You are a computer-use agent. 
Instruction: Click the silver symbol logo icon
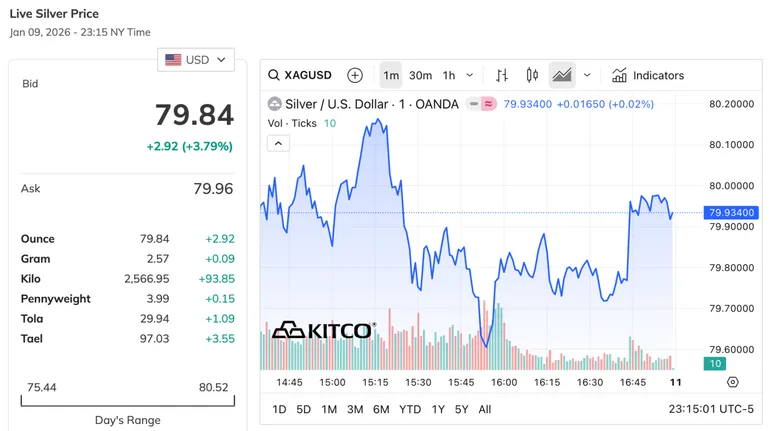(x=275, y=104)
